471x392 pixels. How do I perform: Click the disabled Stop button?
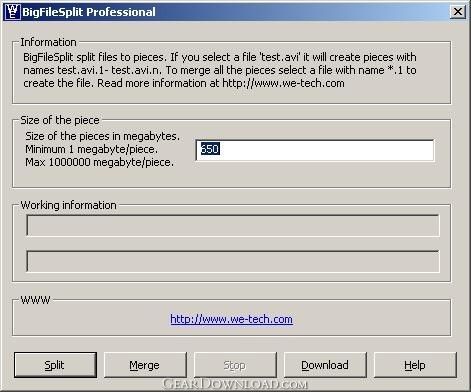235,365
